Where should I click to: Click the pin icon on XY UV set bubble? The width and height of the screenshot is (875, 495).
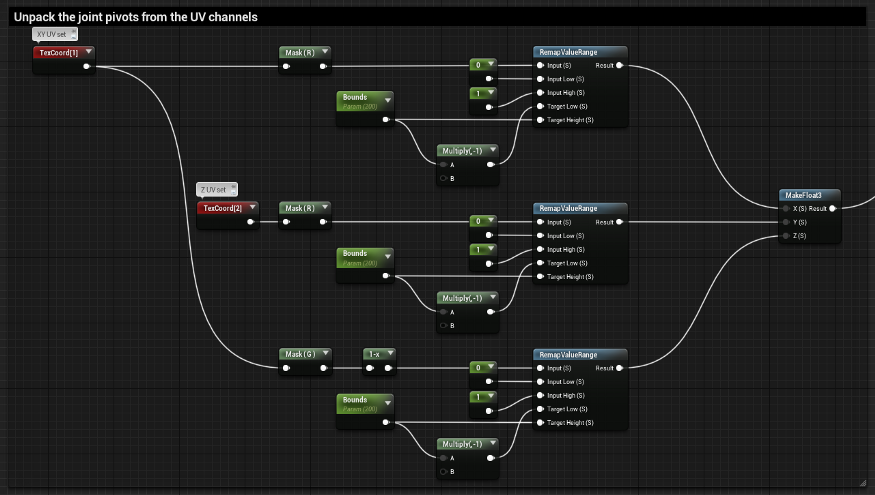pos(73,34)
